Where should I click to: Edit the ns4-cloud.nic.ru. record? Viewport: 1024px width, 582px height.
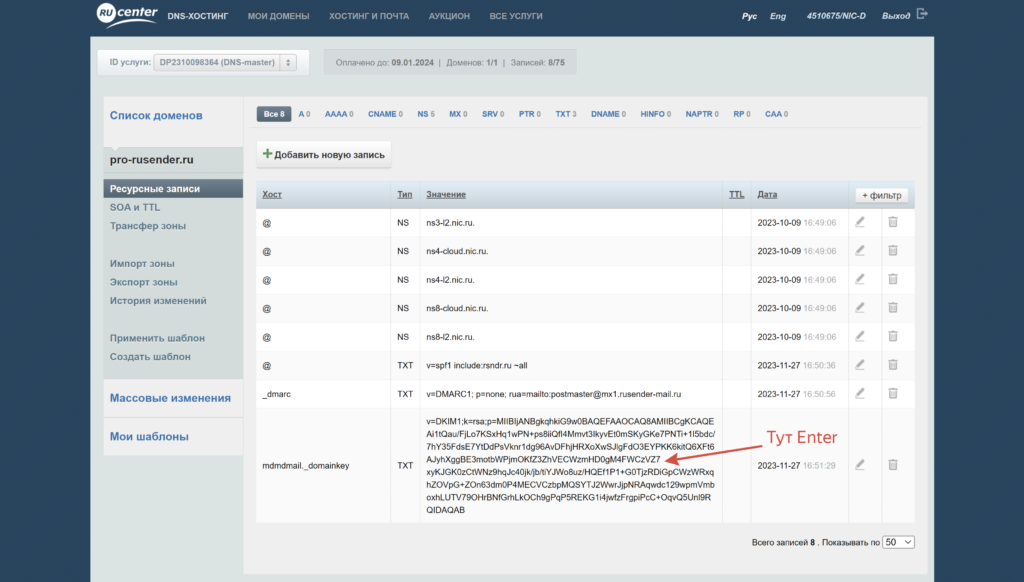(x=860, y=251)
